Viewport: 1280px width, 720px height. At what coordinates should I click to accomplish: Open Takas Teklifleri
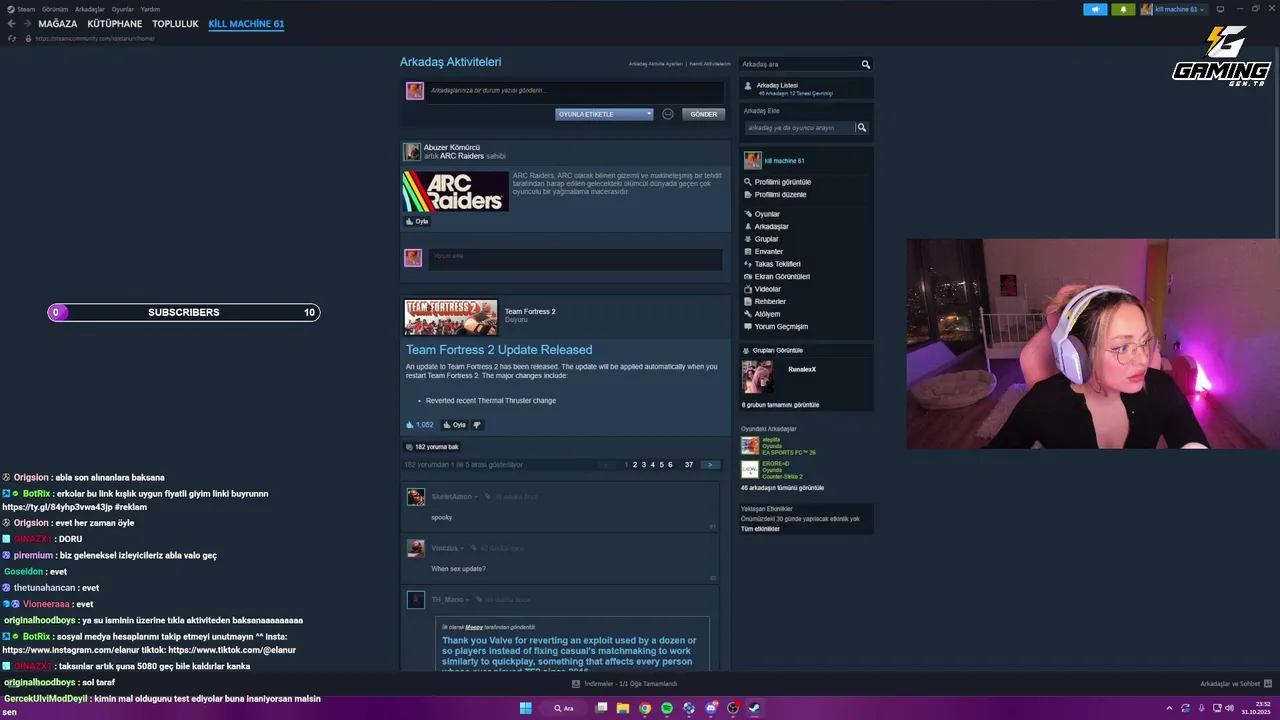point(777,264)
